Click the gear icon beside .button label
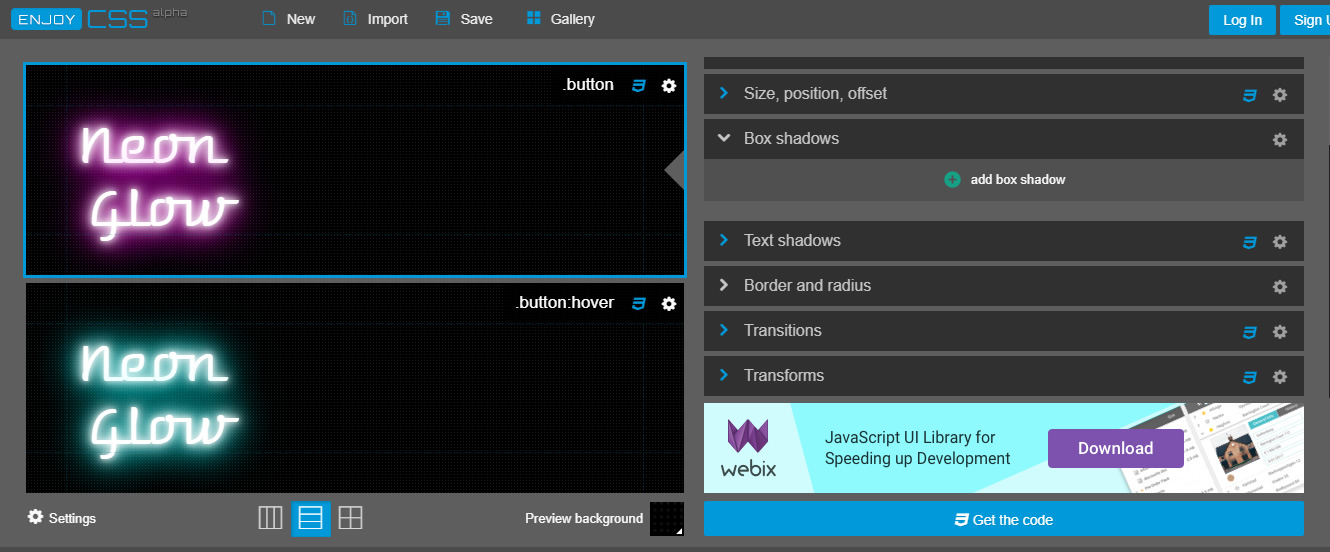Screen dimensions: 1330x552 pyautogui.click(x=669, y=86)
